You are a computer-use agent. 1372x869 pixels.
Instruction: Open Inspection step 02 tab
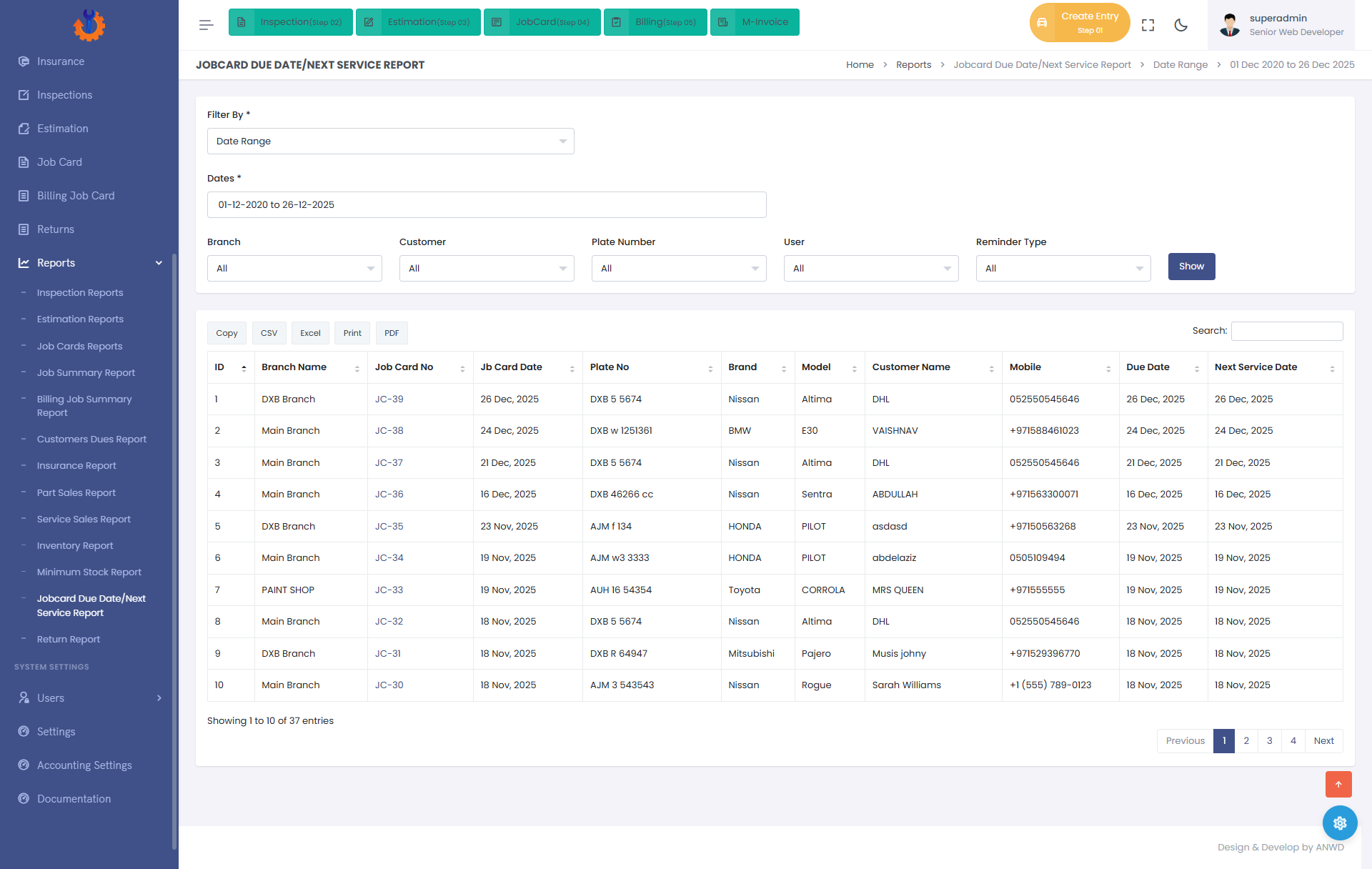291,22
